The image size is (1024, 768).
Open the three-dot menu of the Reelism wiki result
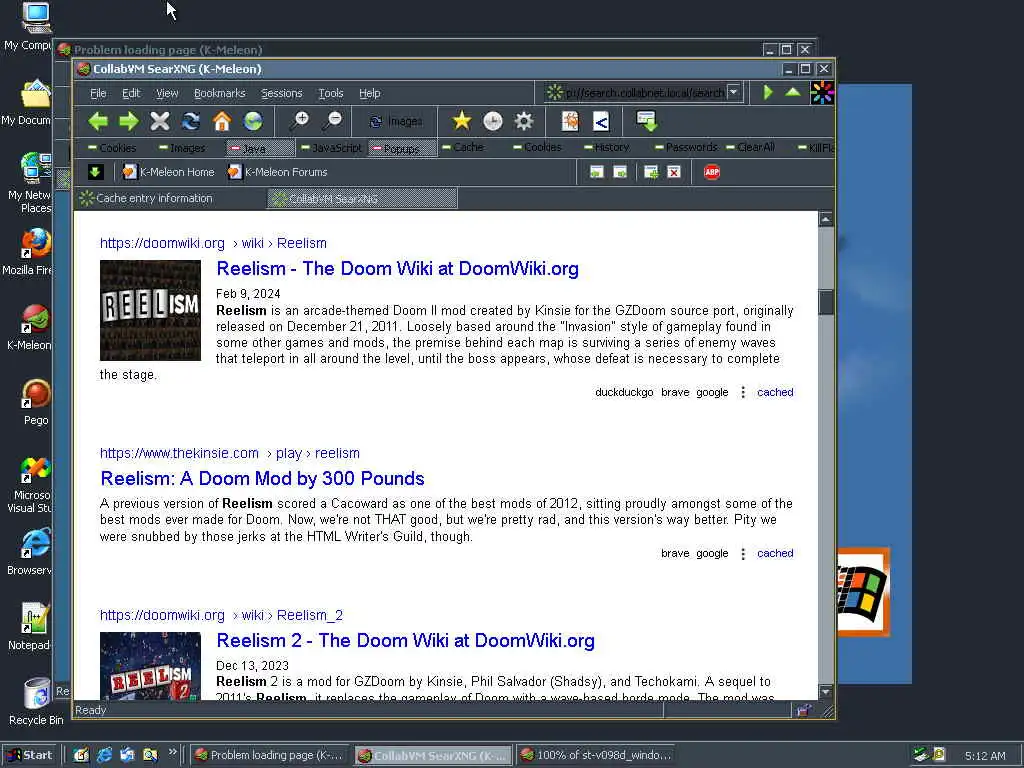coord(743,392)
